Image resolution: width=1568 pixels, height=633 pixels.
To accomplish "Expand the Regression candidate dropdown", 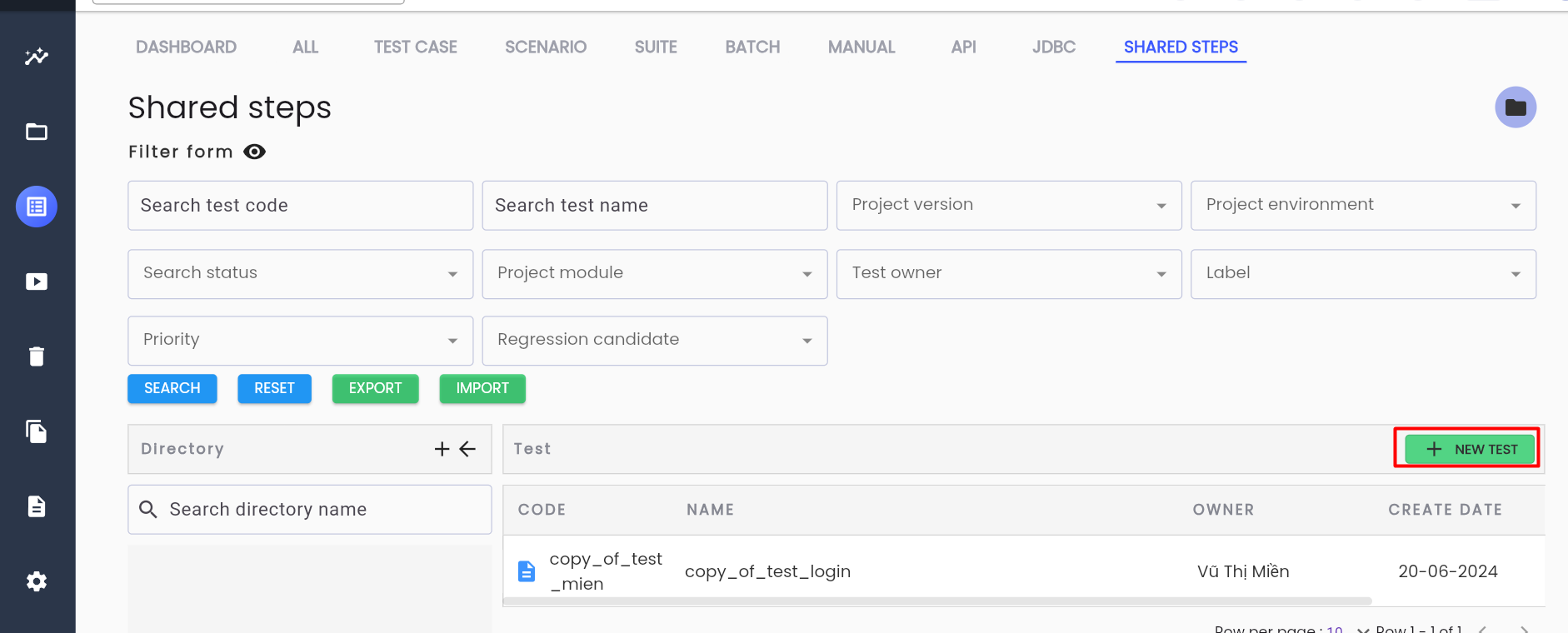I will 655,341.
